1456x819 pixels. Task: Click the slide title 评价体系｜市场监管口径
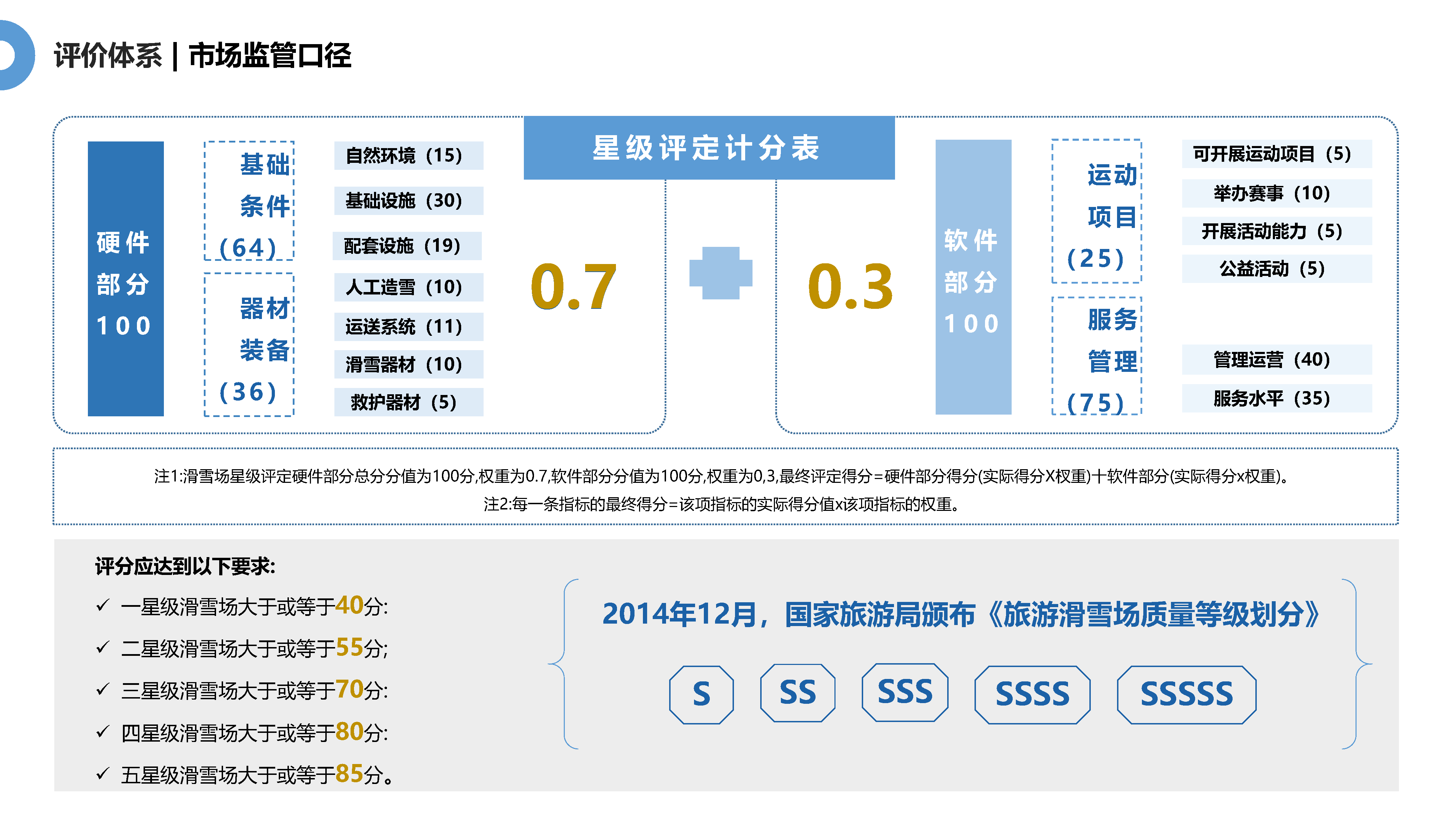(202, 55)
